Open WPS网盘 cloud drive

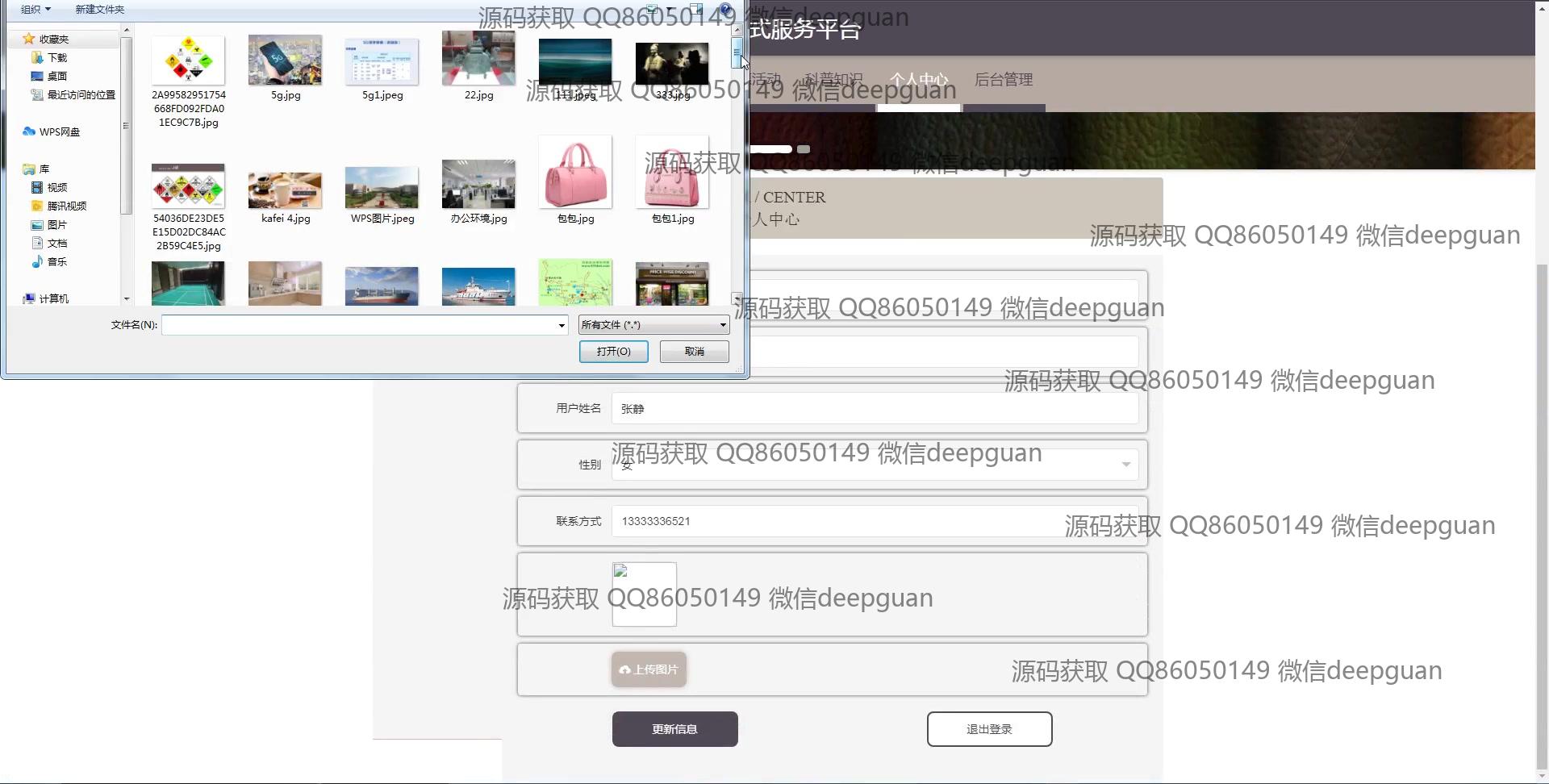coord(59,132)
